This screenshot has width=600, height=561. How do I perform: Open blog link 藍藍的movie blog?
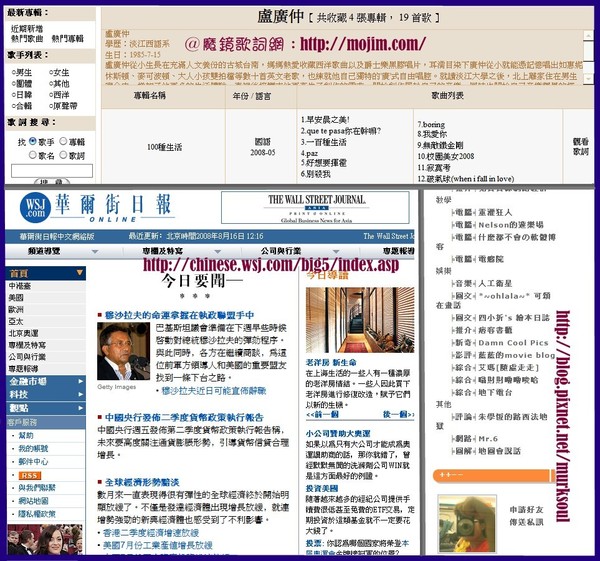(x=517, y=356)
